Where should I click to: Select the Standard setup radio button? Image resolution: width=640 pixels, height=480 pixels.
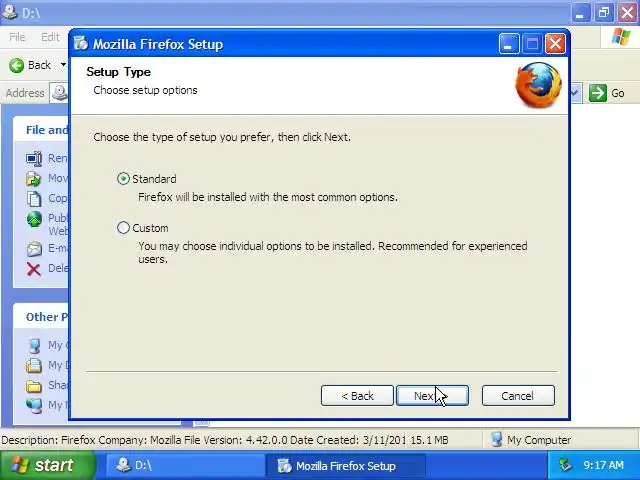123,179
